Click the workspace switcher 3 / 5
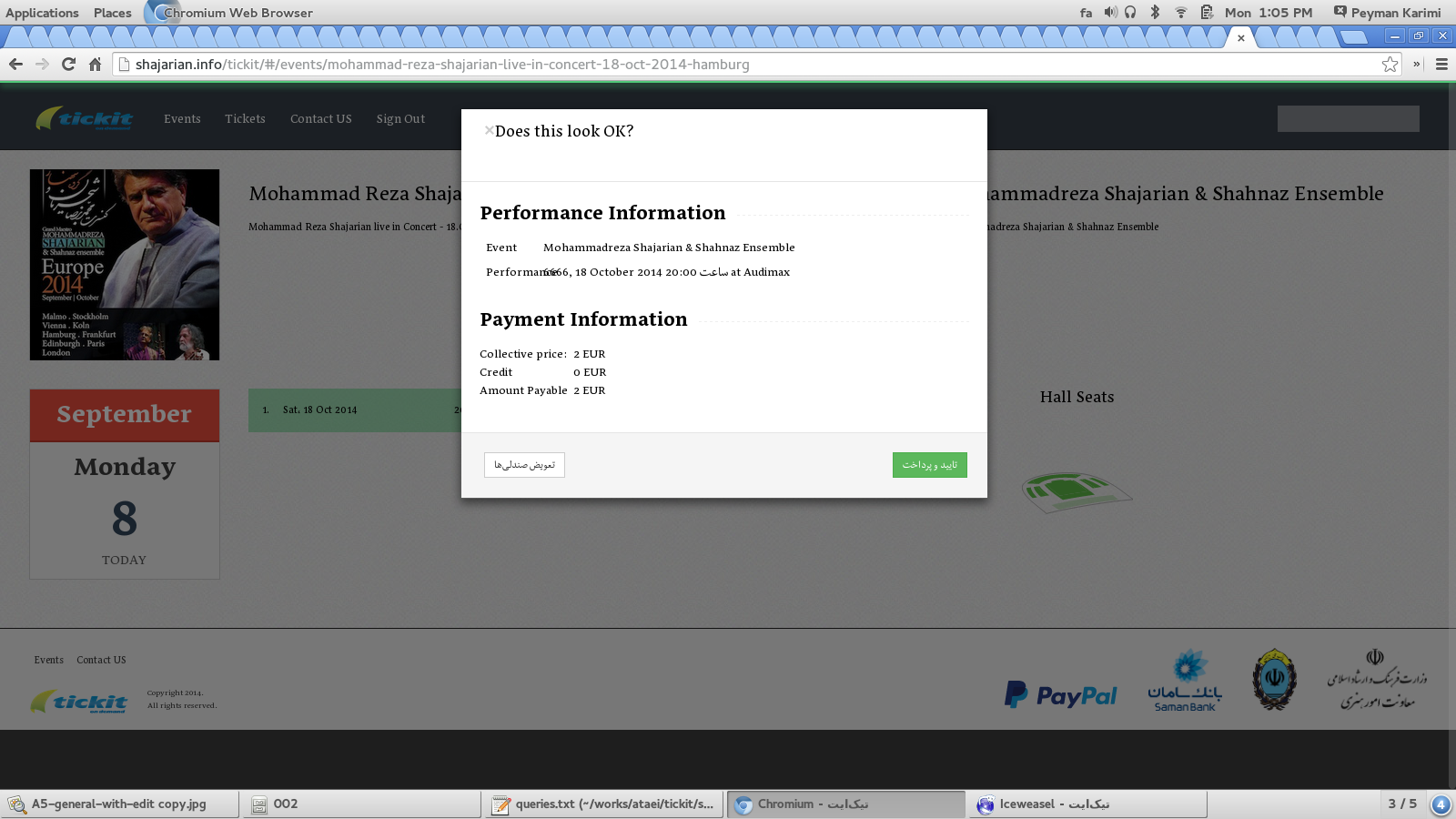 [x=1402, y=804]
